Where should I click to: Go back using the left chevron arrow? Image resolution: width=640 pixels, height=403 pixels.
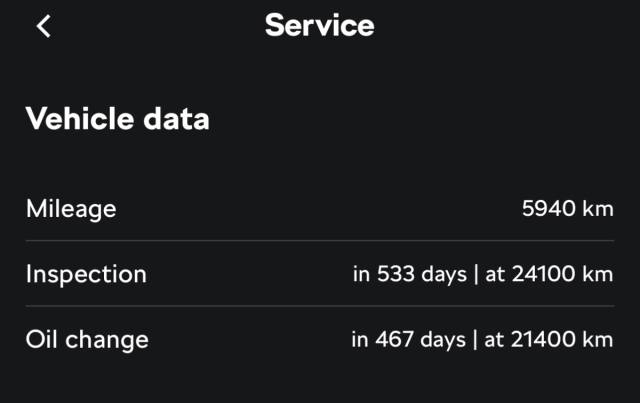43,26
